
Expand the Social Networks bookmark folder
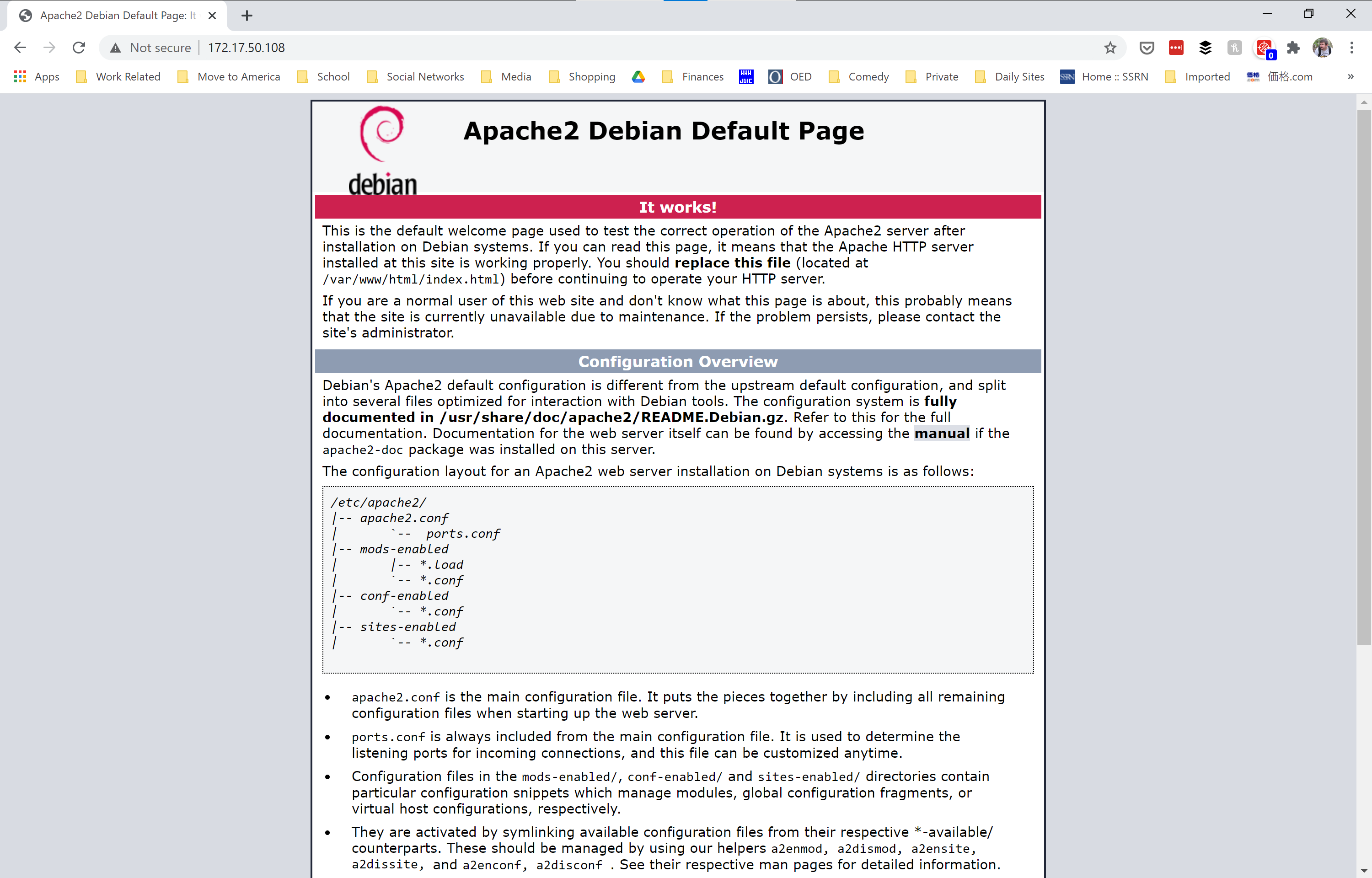click(416, 76)
